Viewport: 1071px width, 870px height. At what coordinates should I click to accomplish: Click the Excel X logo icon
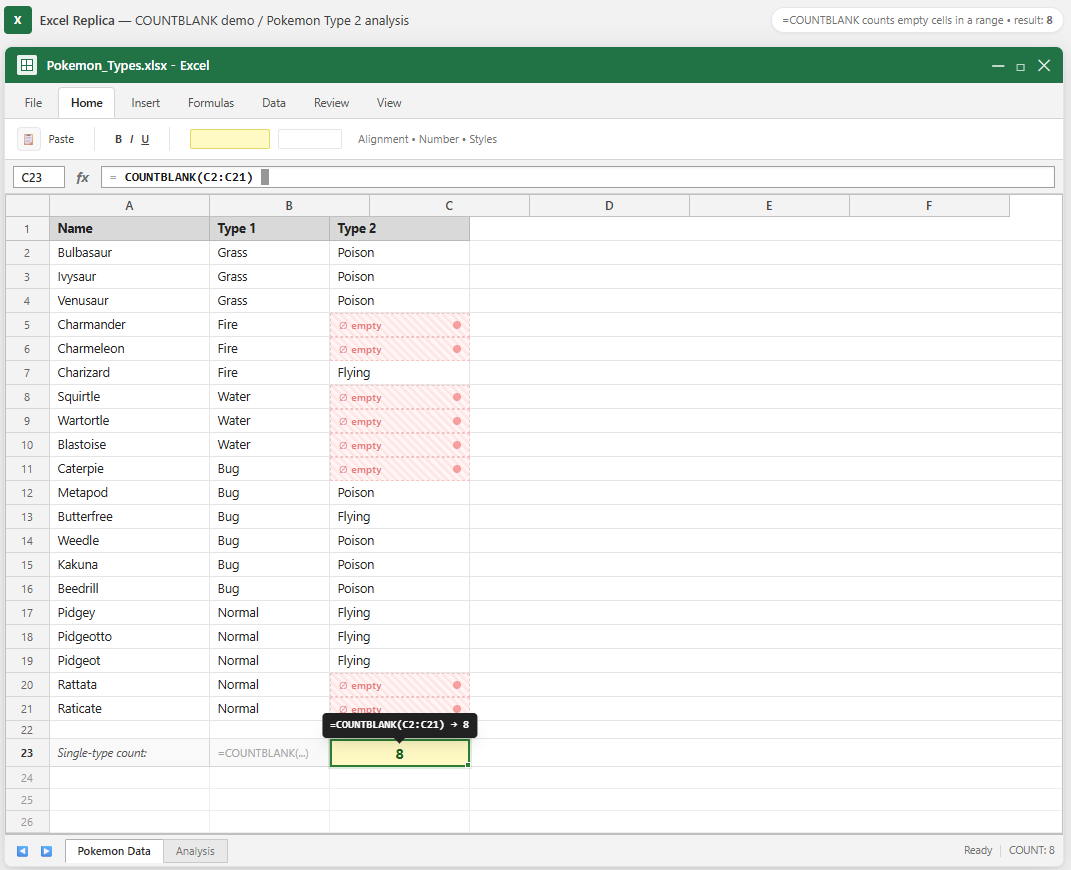18,20
